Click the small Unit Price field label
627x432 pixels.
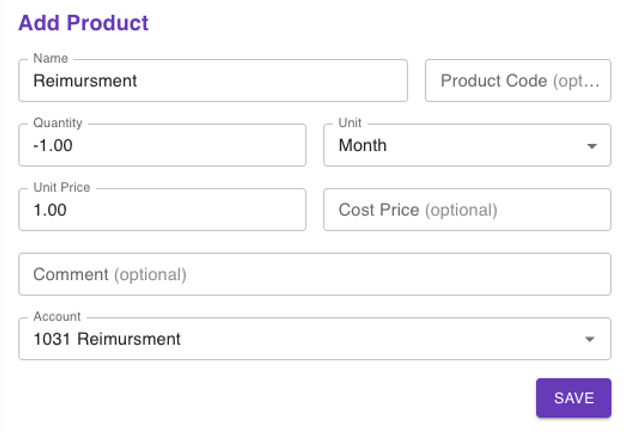tap(62, 188)
